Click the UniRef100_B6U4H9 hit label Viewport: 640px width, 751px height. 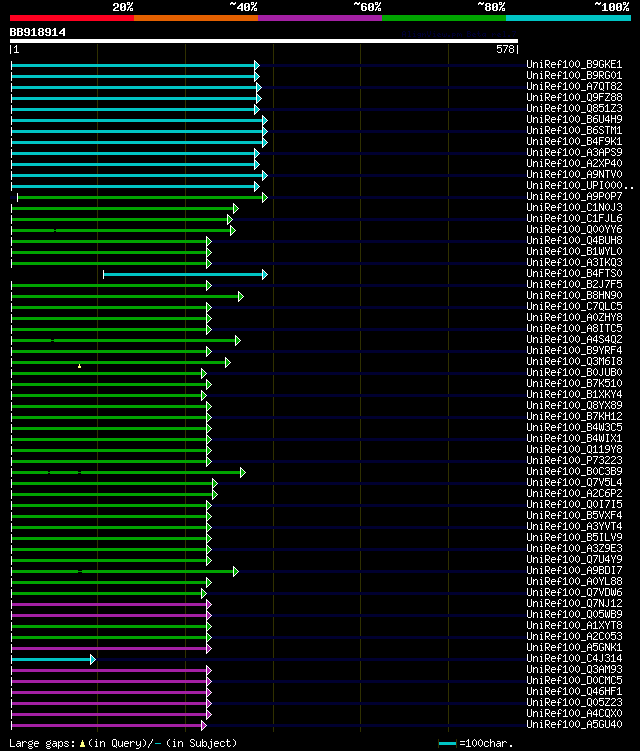click(574, 119)
